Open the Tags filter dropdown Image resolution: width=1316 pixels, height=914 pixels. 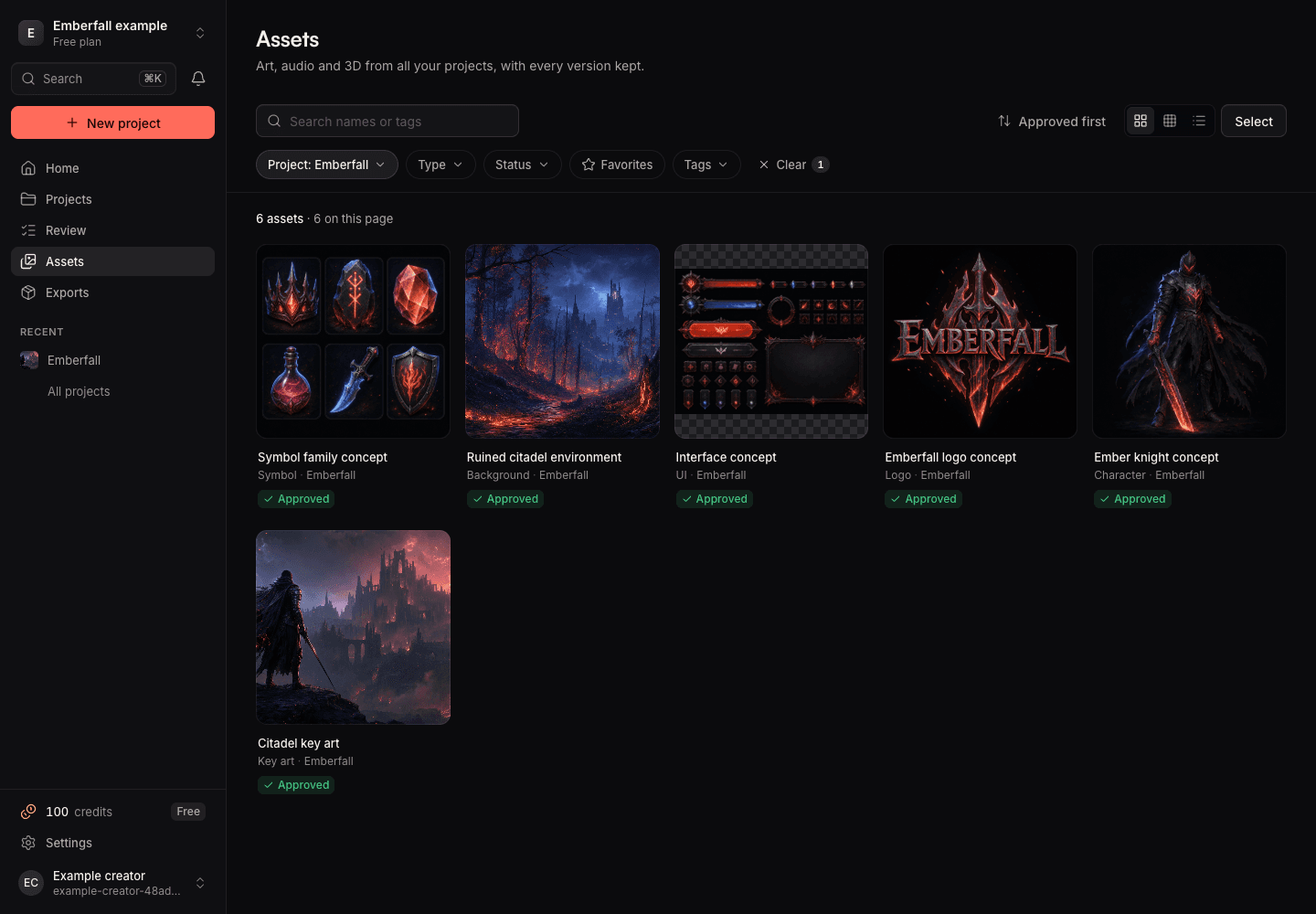[706, 165]
